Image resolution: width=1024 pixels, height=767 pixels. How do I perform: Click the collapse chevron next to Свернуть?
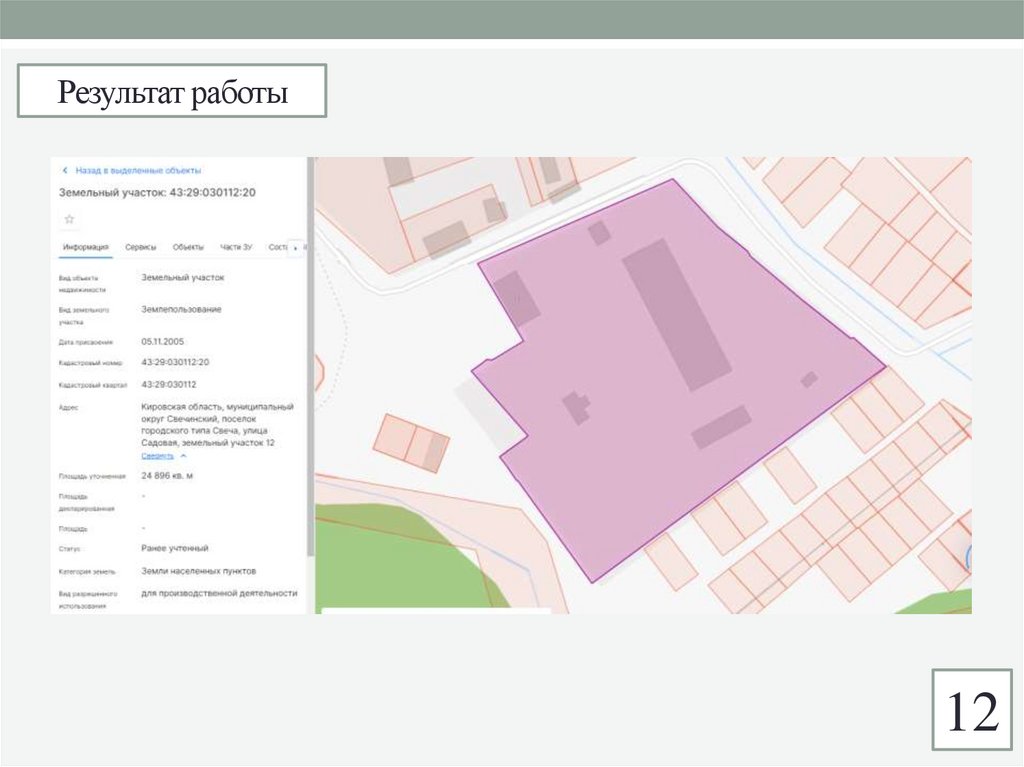click(183, 455)
